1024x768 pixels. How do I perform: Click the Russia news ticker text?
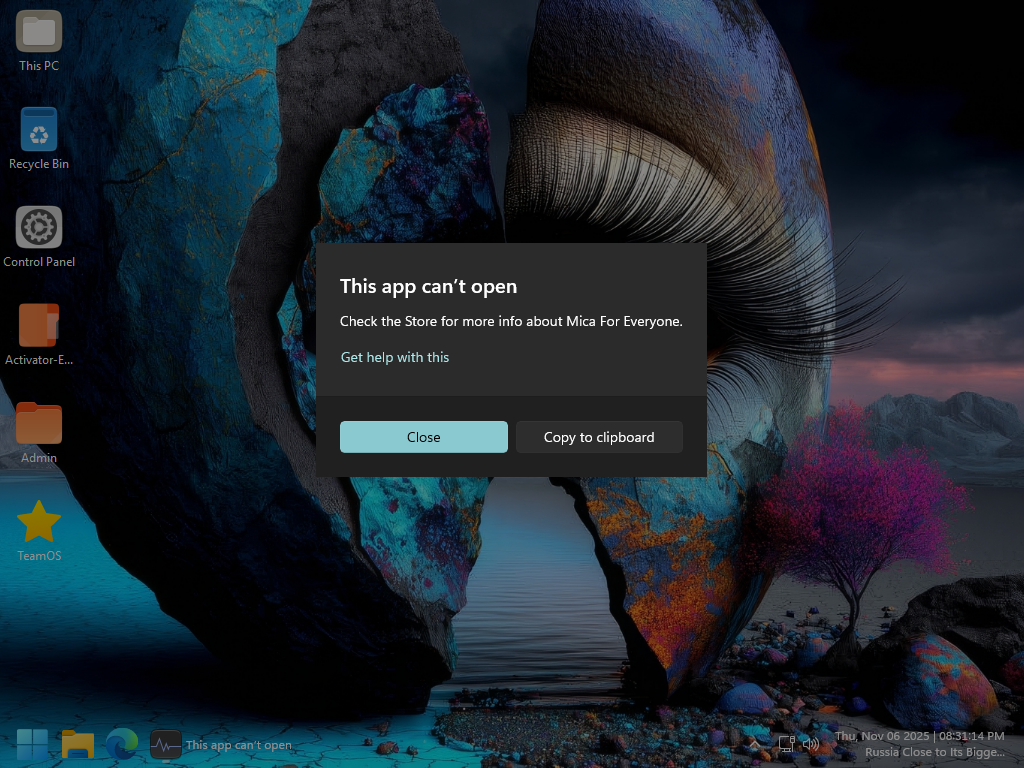click(935, 752)
